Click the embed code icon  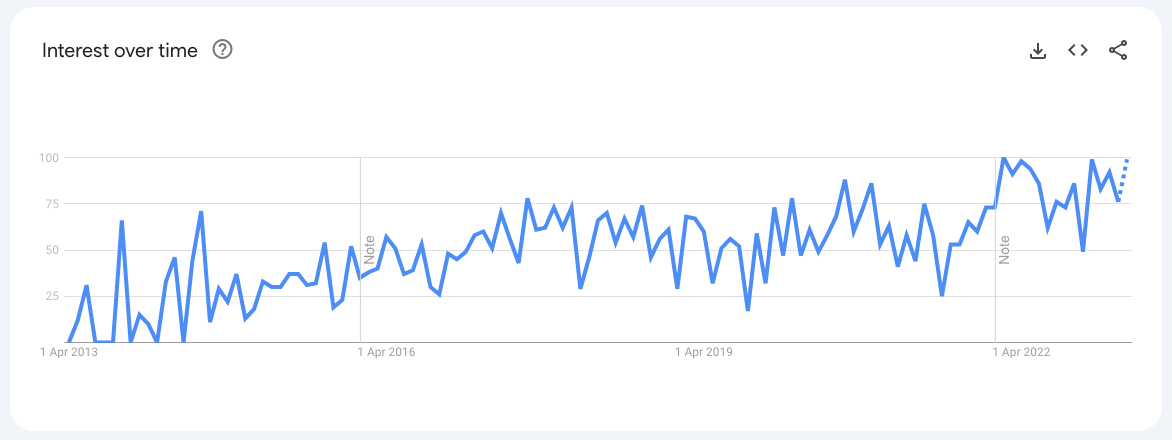1078,50
